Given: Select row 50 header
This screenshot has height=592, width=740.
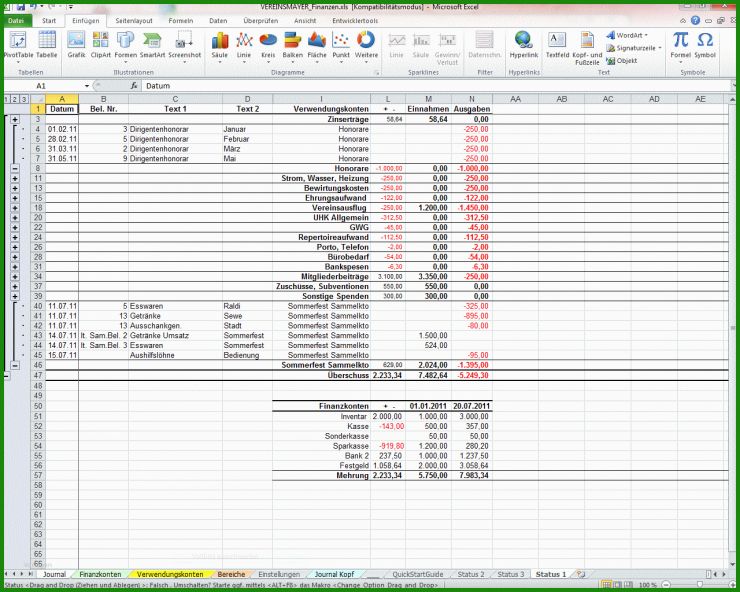Looking at the screenshot, I should click(38, 406).
